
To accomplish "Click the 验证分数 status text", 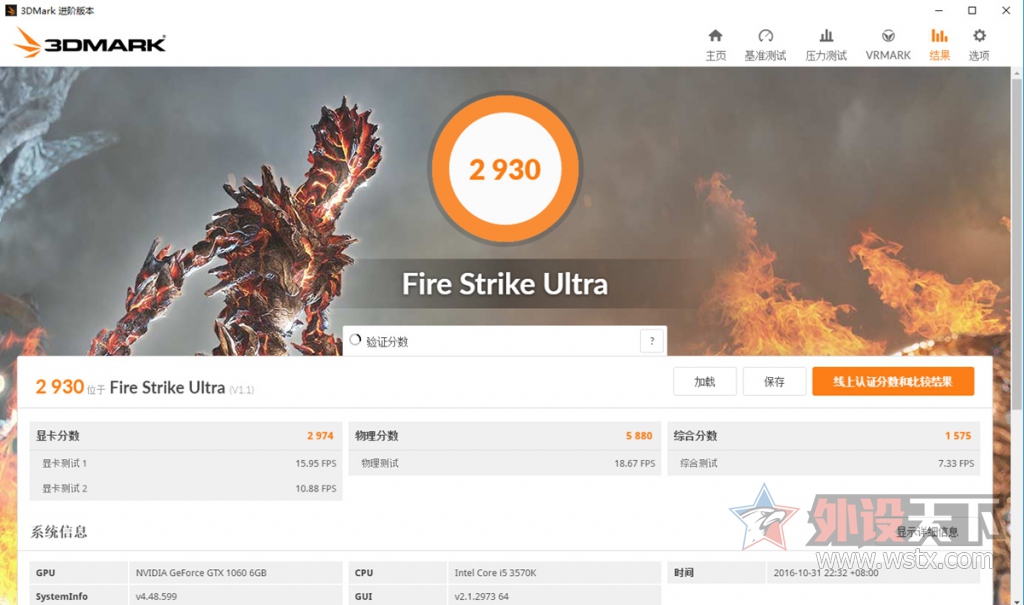I will pos(387,342).
